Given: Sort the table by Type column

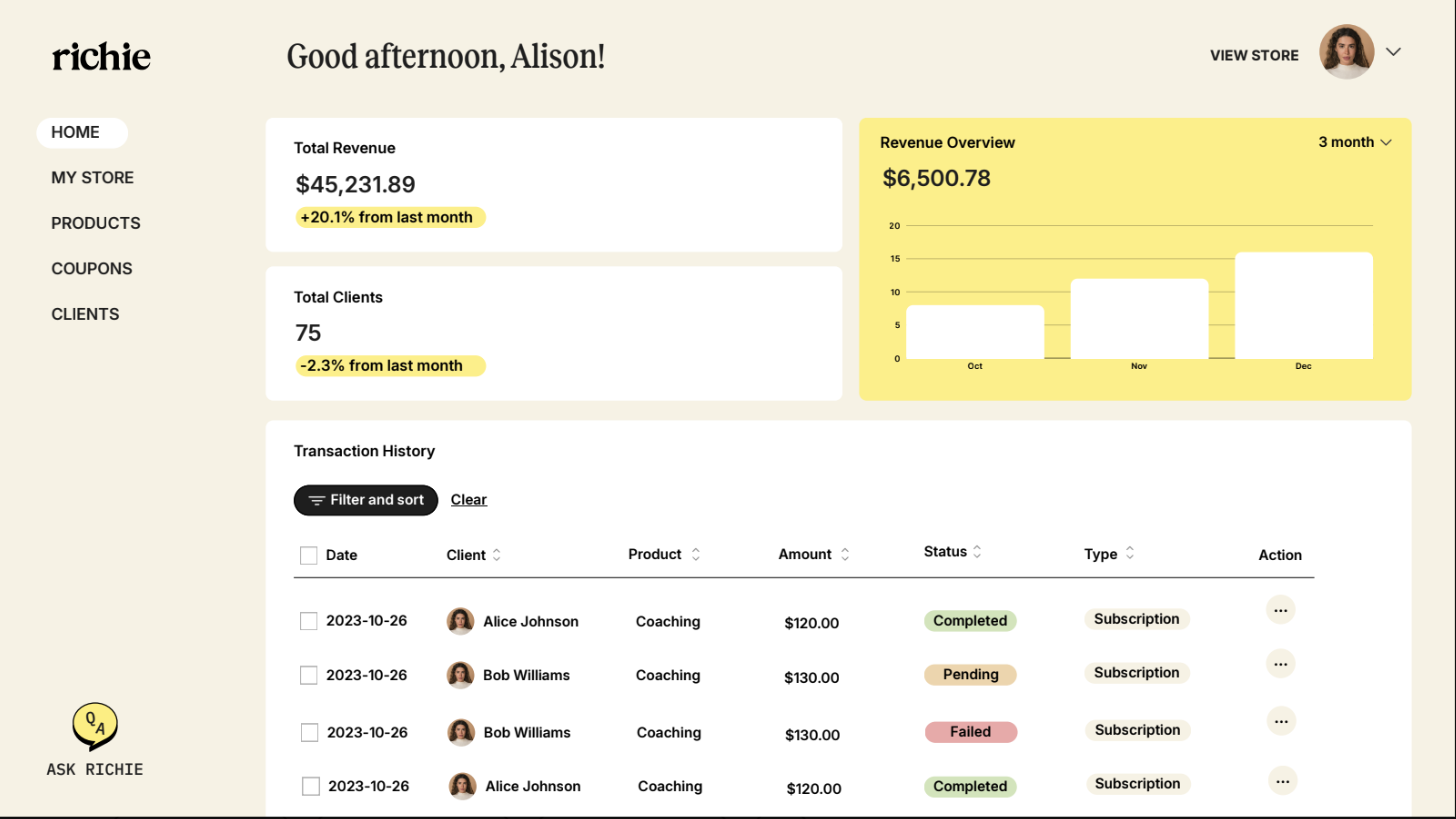Looking at the screenshot, I should pyautogui.click(x=1130, y=553).
